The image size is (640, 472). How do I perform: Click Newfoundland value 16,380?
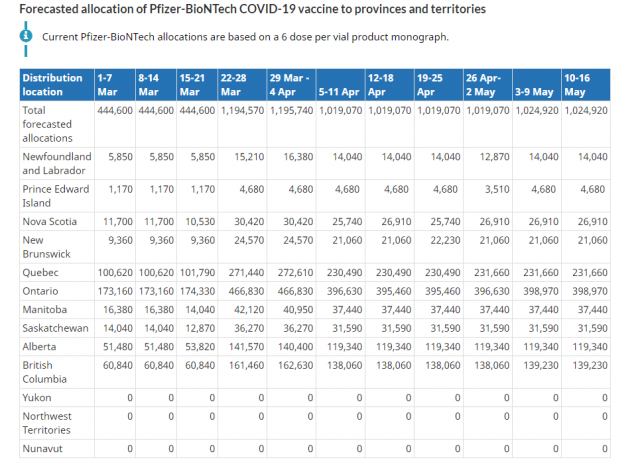(x=298, y=157)
